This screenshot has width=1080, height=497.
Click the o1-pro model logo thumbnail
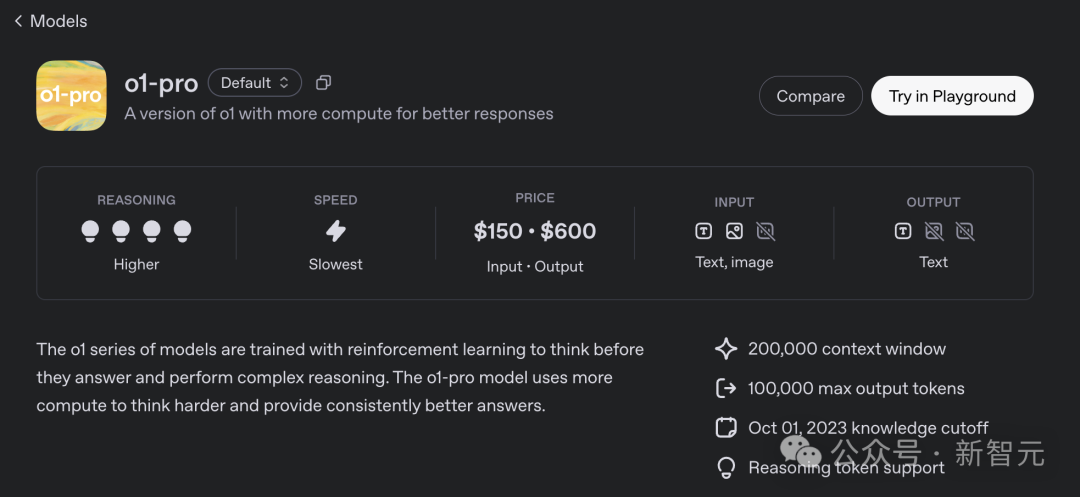[x=71, y=96]
